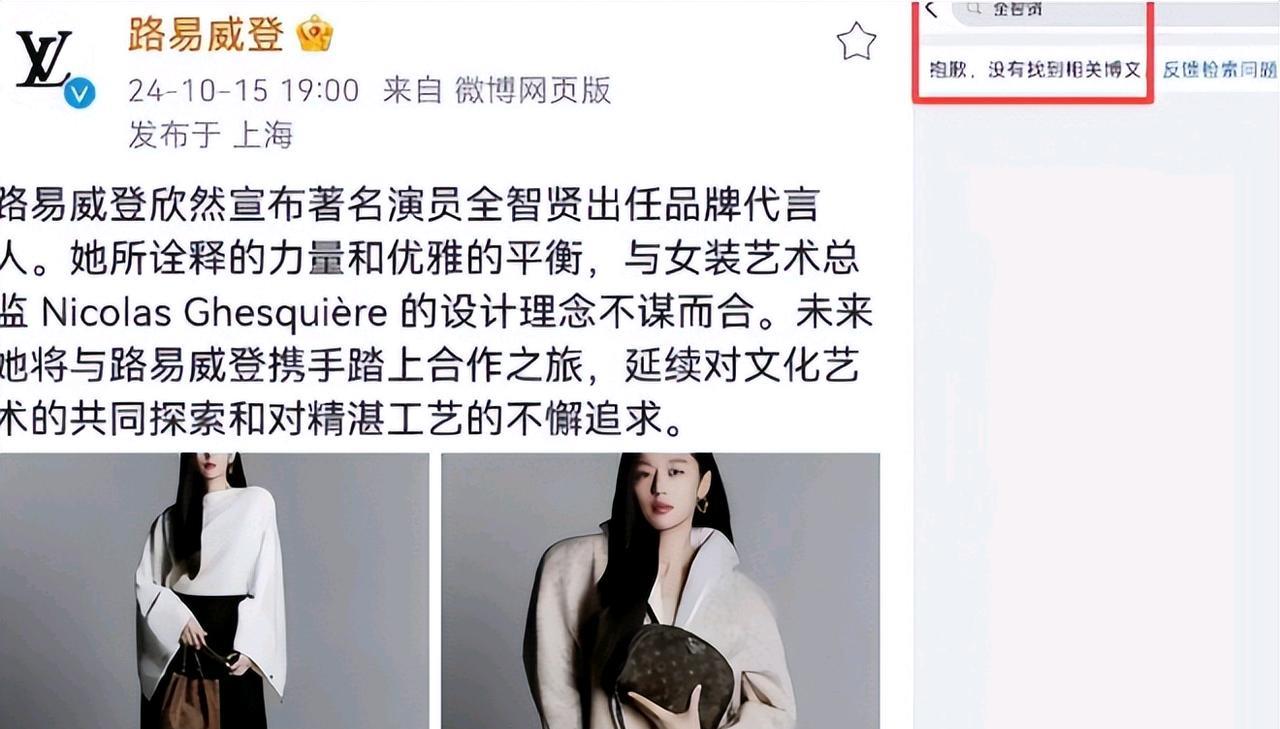
Task: Click the 抱歉,没有找到相关博文 message
Action: [x=1034, y=71]
